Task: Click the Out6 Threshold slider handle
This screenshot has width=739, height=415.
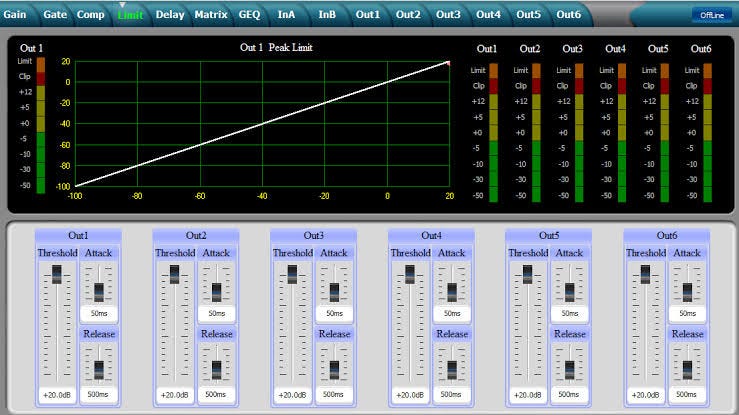Action: click(x=645, y=274)
